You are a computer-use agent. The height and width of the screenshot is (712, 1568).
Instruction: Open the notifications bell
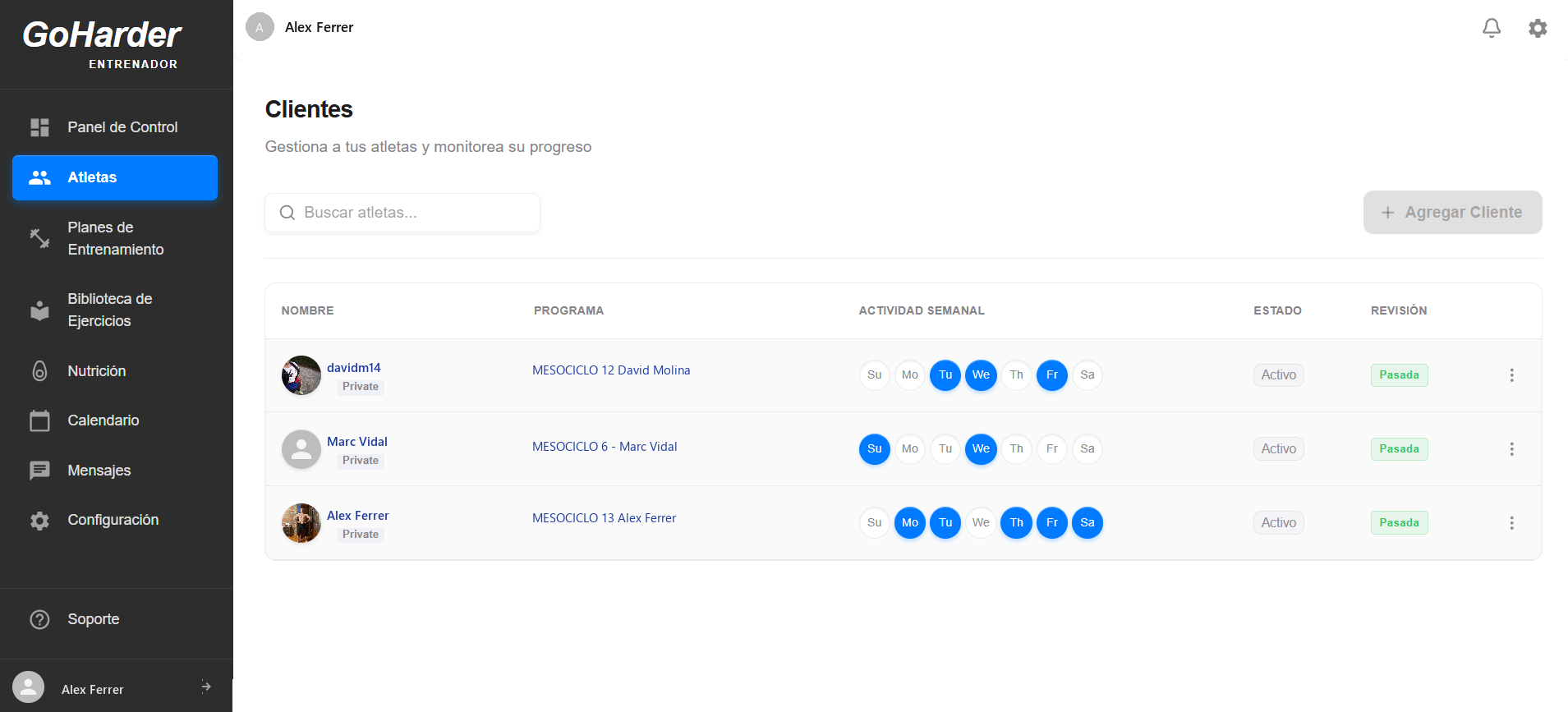[1492, 28]
